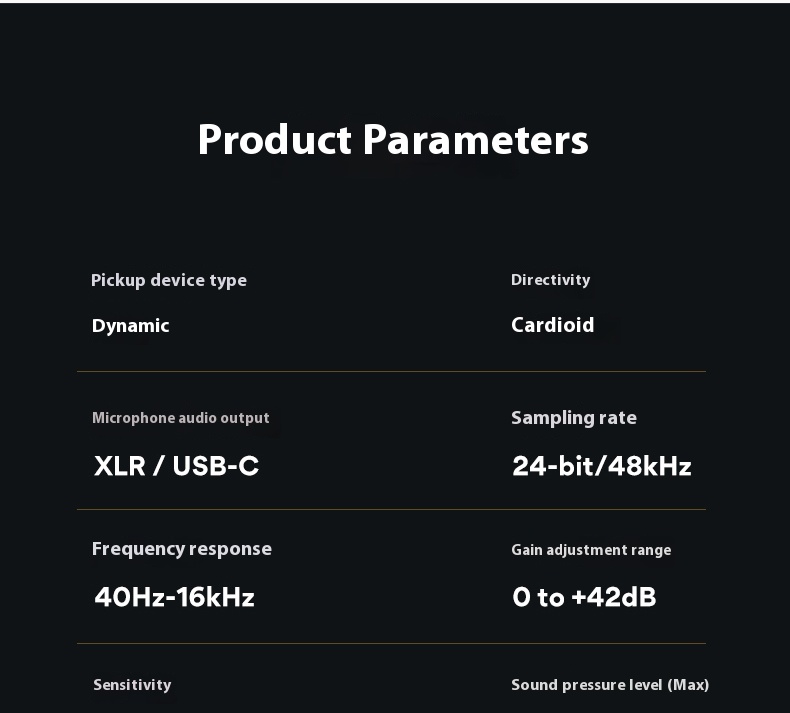Select the "Microphone audio output" label

click(180, 418)
